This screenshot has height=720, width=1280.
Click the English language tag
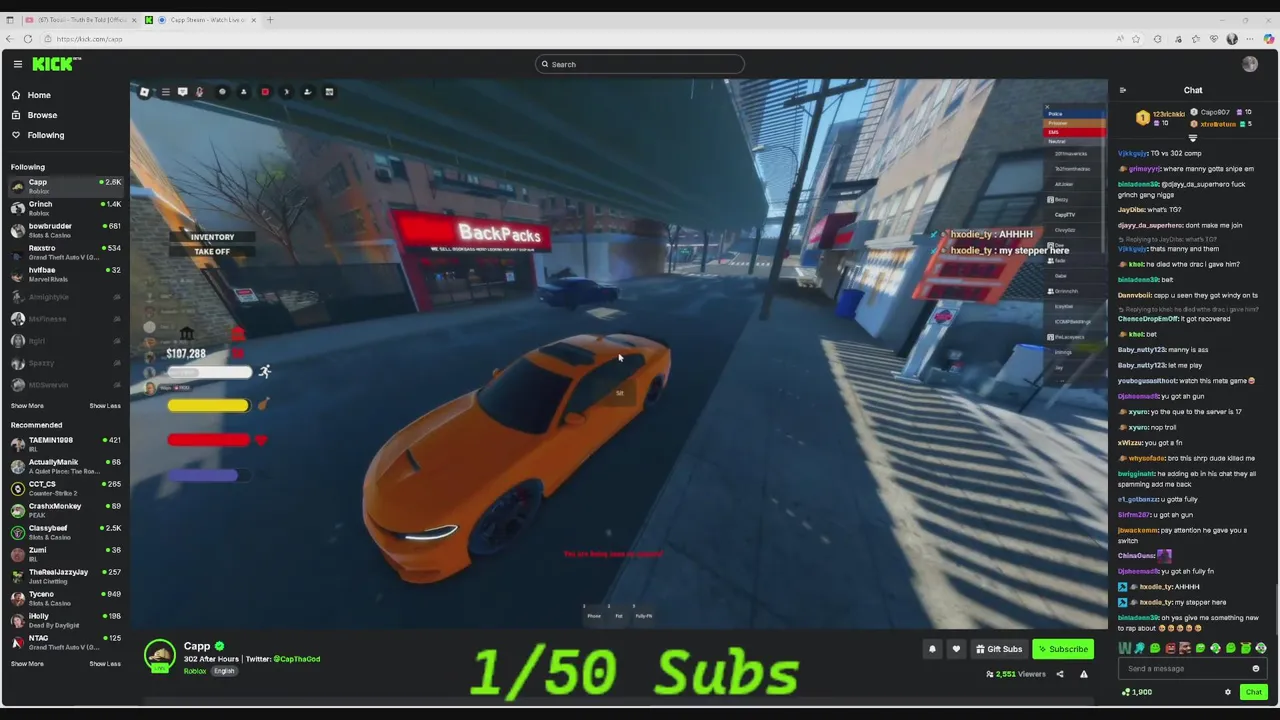point(224,671)
